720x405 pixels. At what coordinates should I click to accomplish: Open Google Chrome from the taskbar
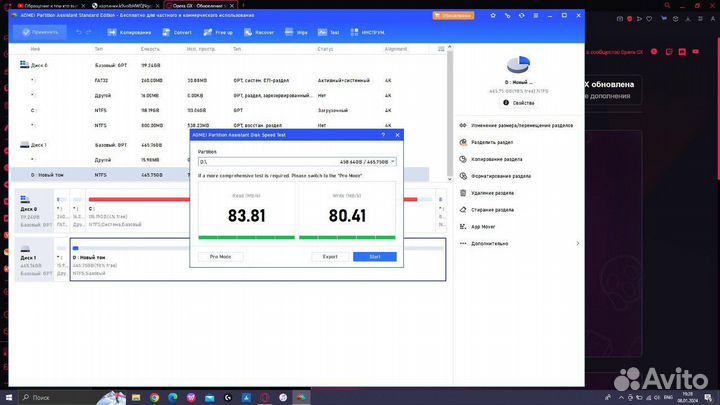[x=154, y=397]
